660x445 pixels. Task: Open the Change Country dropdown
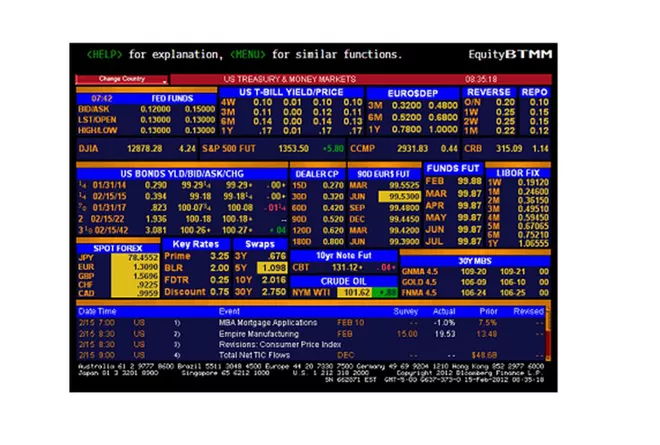tap(122, 78)
